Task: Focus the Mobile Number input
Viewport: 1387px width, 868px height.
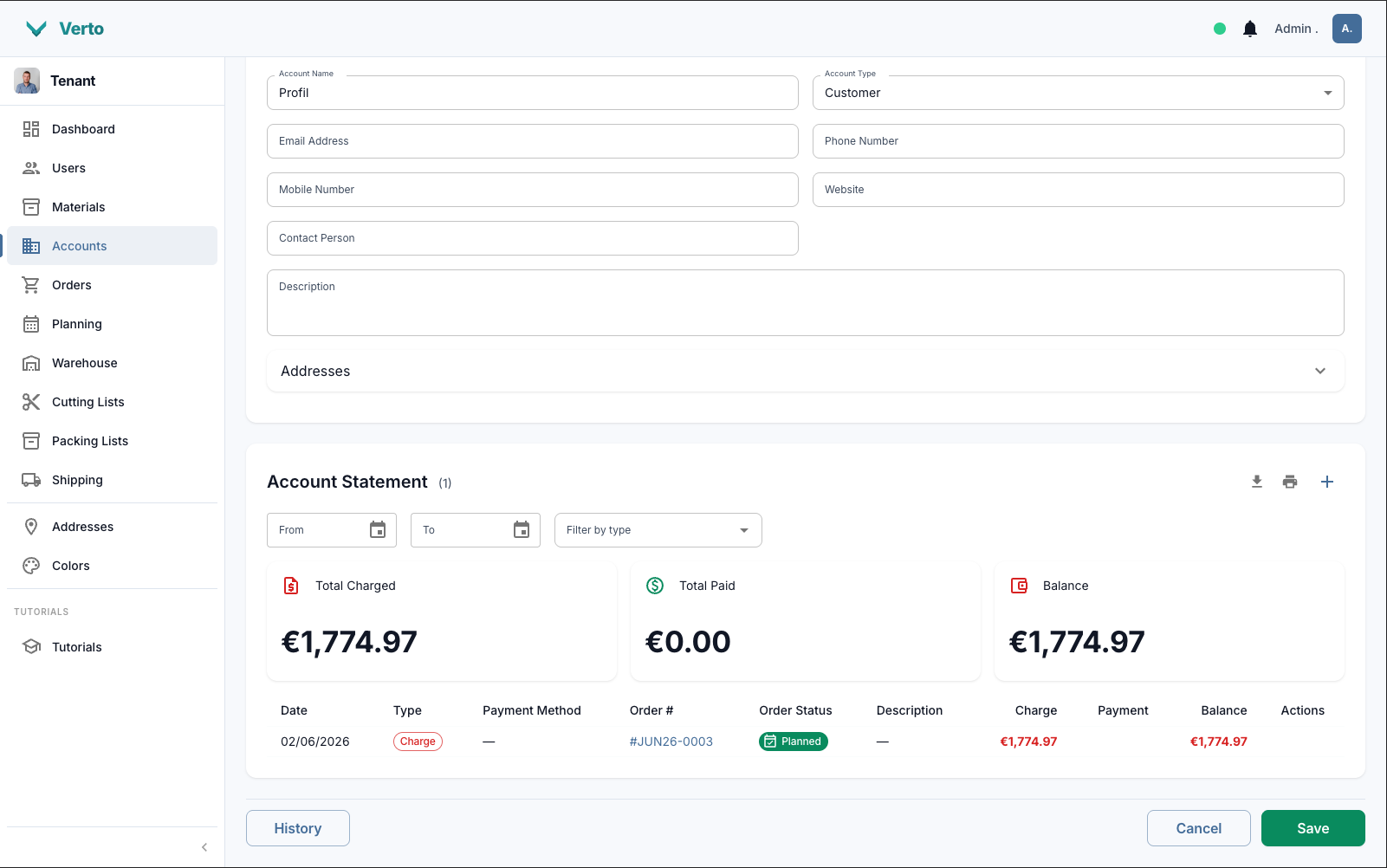Action: [x=533, y=190]
